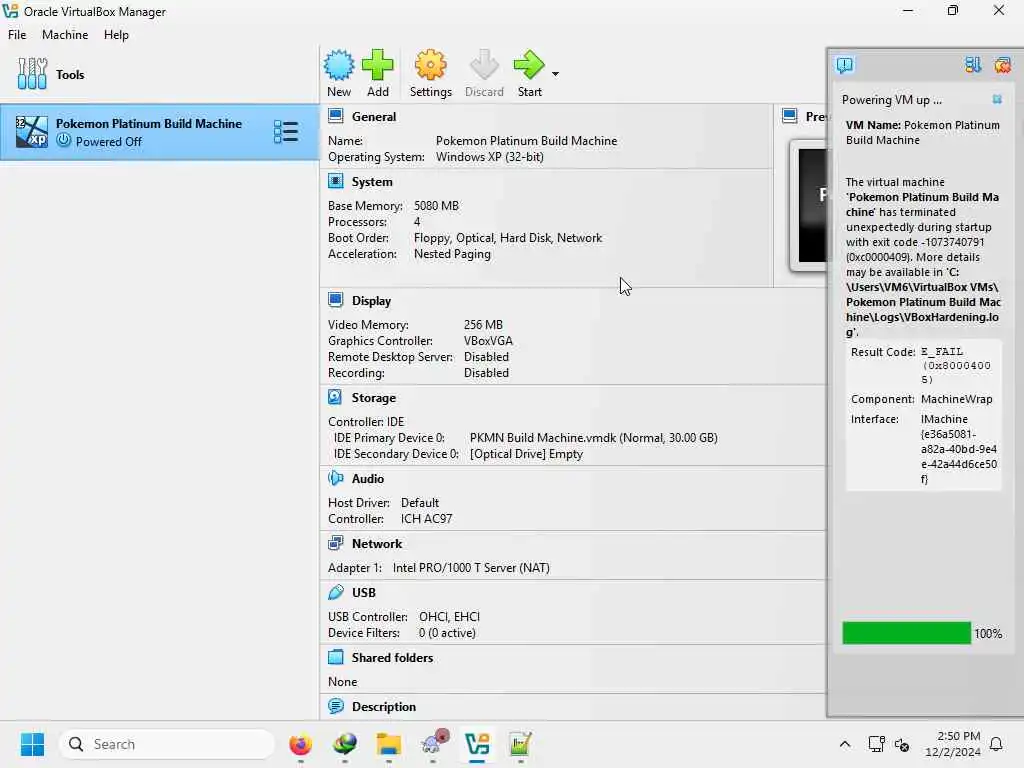The height and width of the screenshot is (768, 1024).
Task: Click the Display section monitor icon
Action: coord(336,300)
